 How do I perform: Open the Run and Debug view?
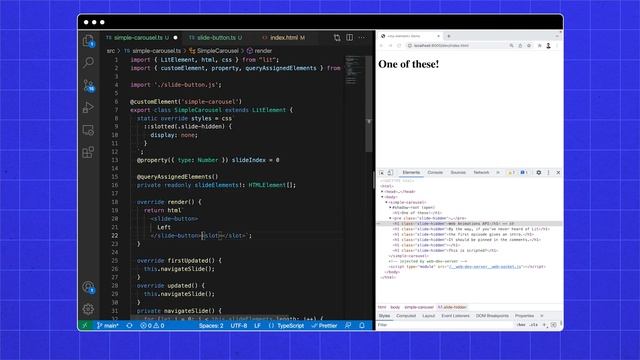(88, 107)
